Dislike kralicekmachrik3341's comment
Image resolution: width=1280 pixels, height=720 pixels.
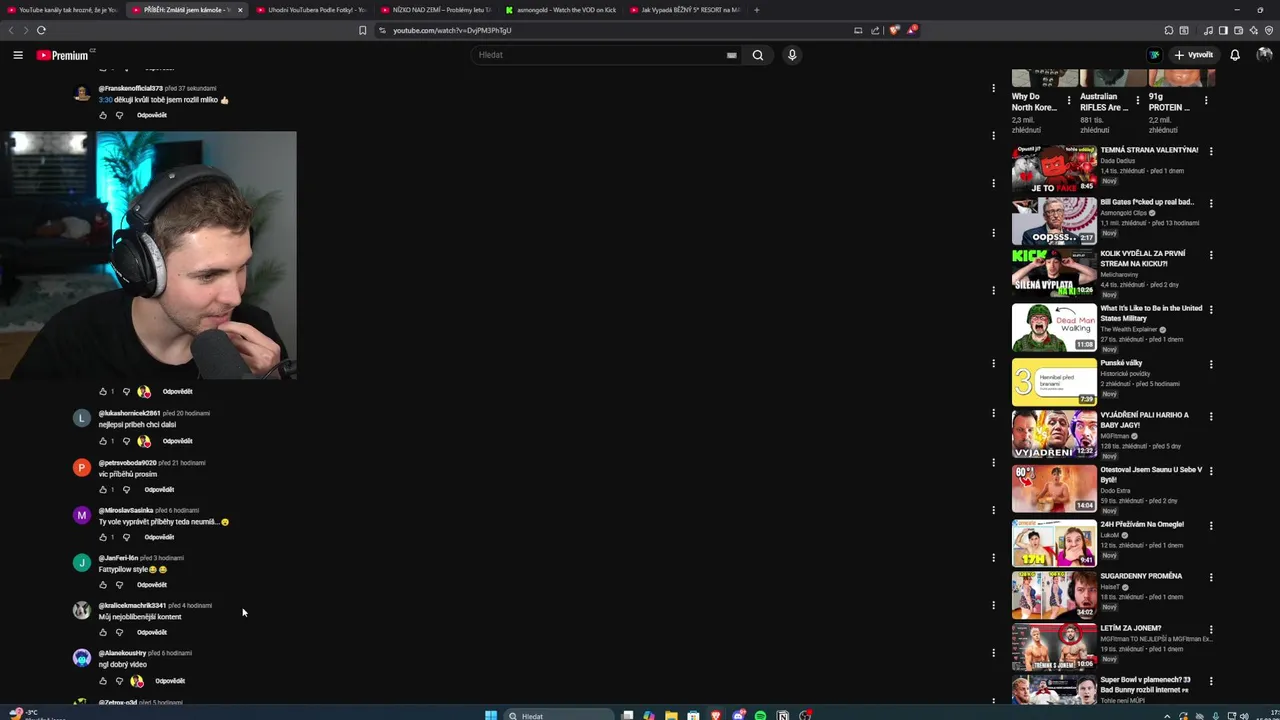[x=119, y=632]
